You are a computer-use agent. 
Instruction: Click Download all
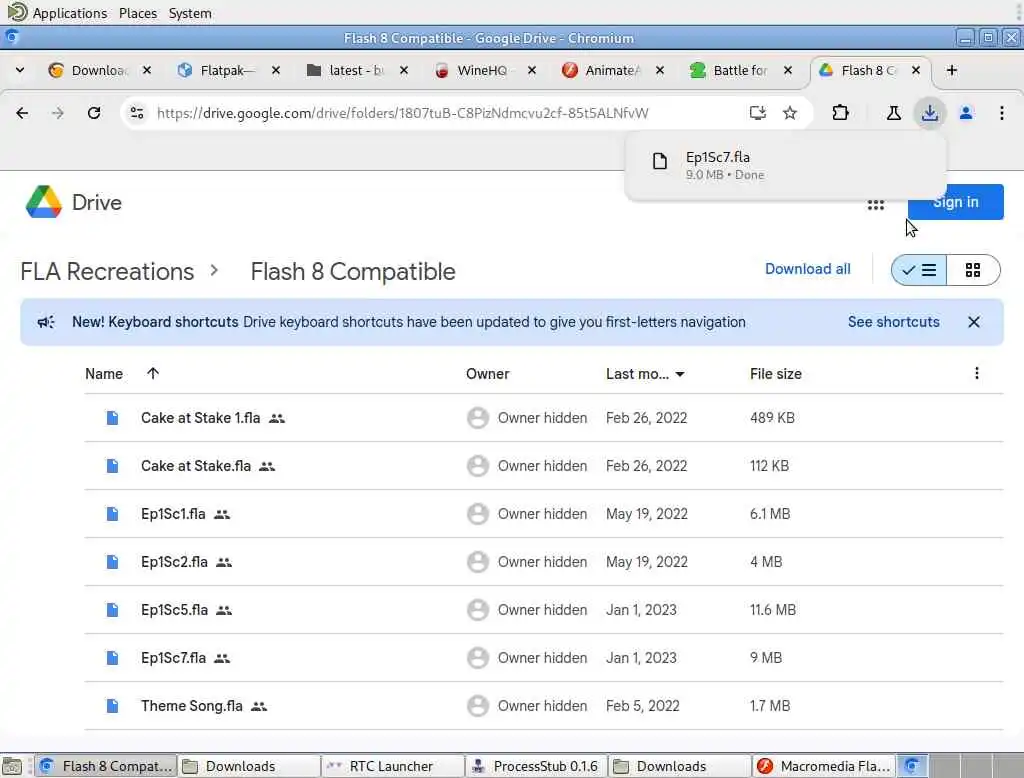coord(808,269)
